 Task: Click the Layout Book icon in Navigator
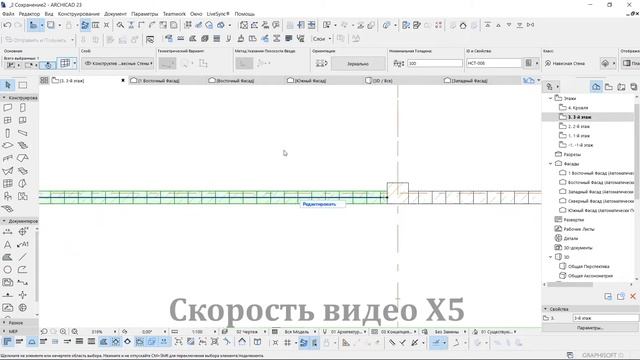tap(621, 87)
